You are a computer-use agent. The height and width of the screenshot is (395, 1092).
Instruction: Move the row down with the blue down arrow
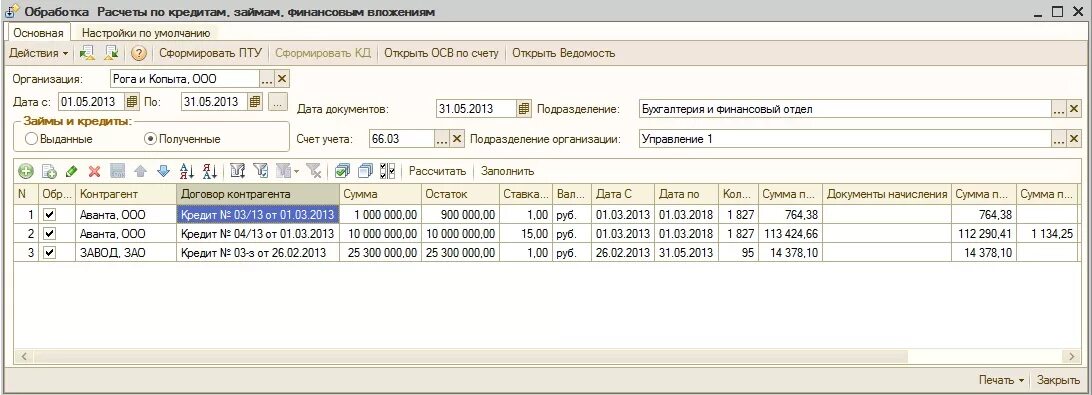pyautogui.click(x=163, y=171)
